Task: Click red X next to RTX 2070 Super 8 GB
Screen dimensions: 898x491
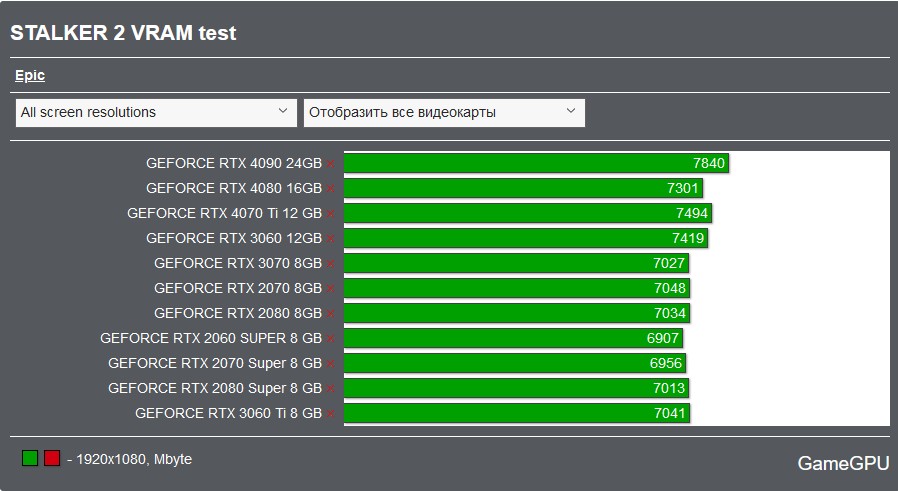Action: click(x=331, y=364)
